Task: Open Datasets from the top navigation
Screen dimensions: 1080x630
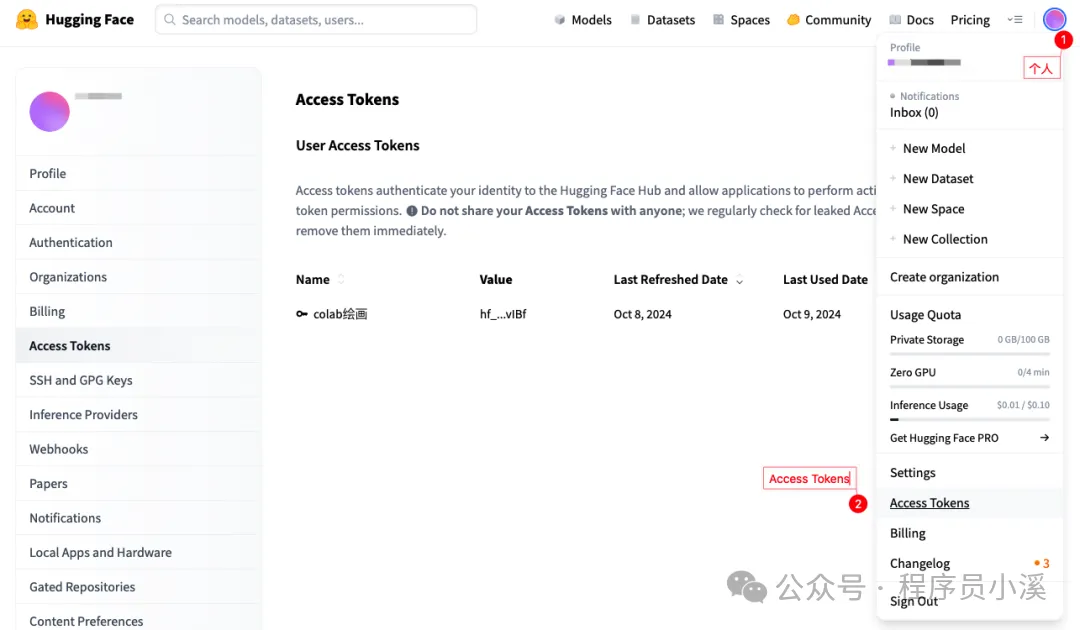Action: coord(663,20)
